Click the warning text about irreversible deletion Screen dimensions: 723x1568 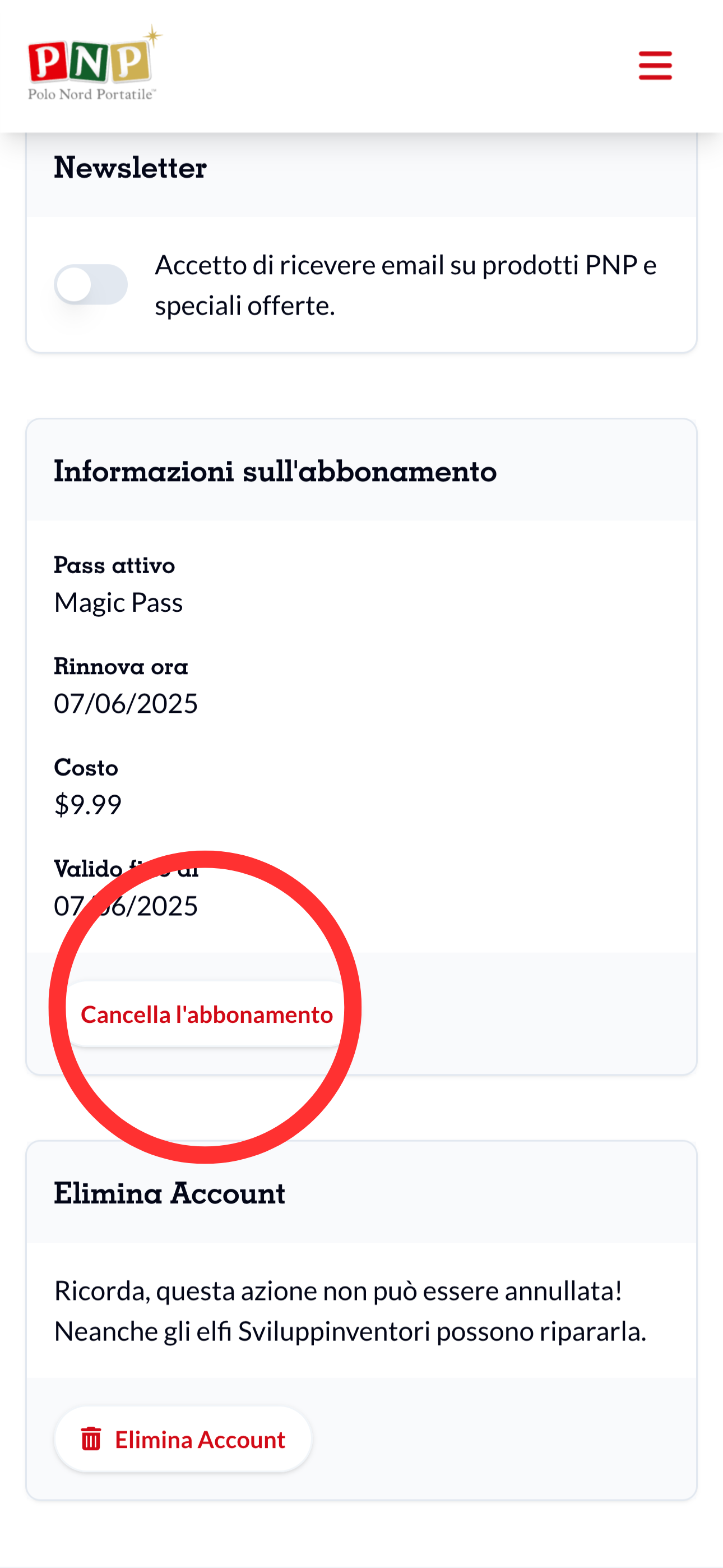pos(350,1311)
